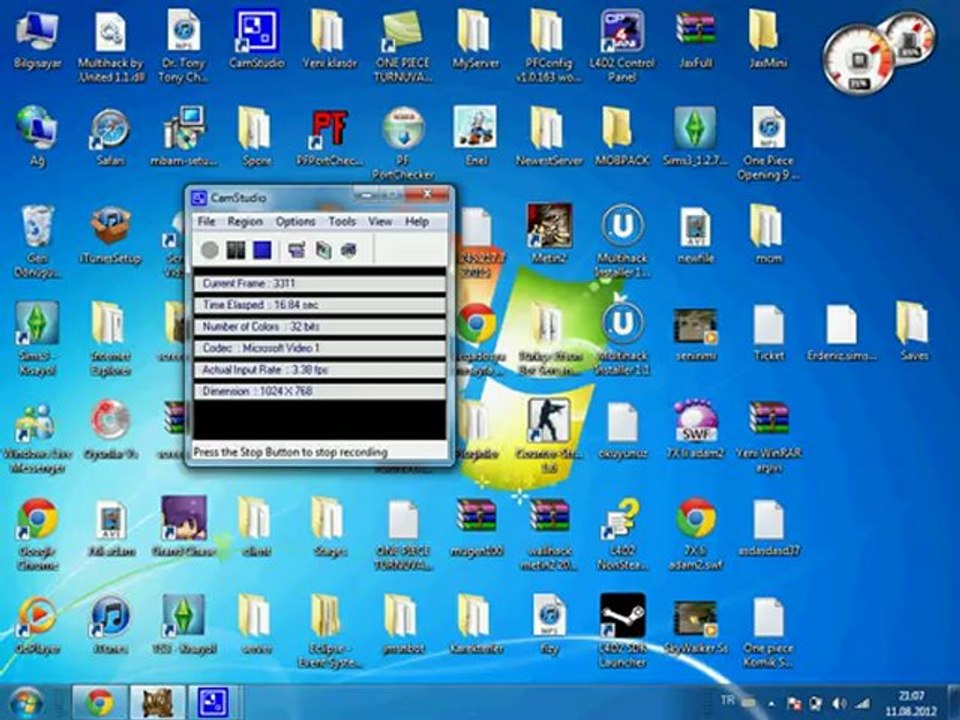The height and width of the screenshot is (720, 960).
Task: Select the iTunes desktop shortcut
Action: [x=110, y=624]
